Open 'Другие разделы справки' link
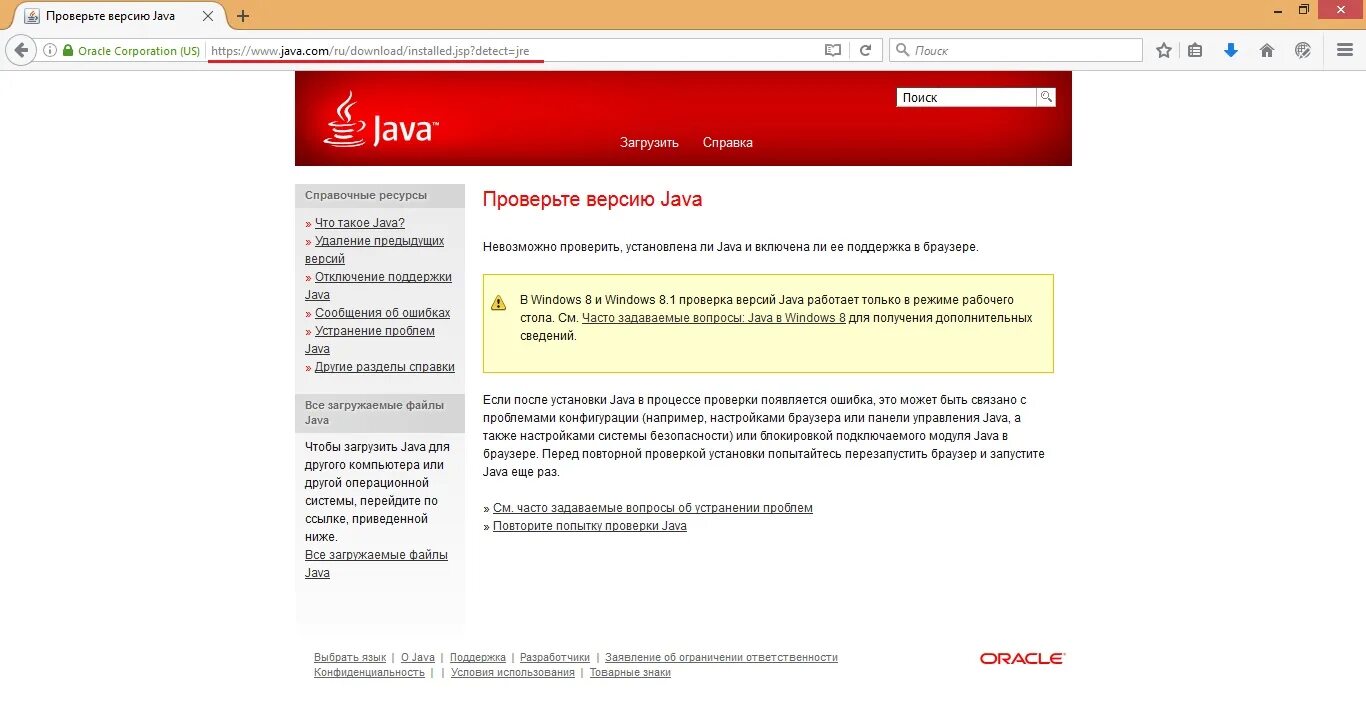 click(385, 367)
